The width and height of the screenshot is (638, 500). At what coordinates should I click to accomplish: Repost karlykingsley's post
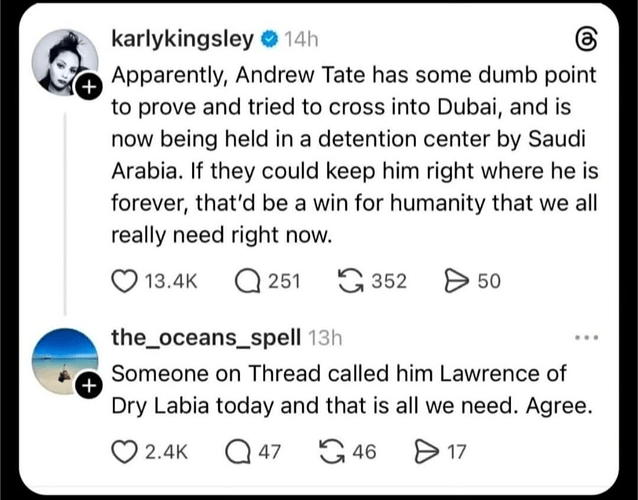(x=355, y=281)
